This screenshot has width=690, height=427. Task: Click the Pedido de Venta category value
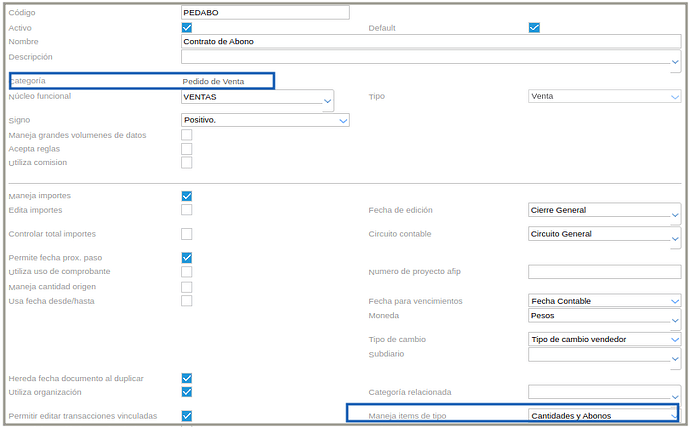[x=213, y=81]
